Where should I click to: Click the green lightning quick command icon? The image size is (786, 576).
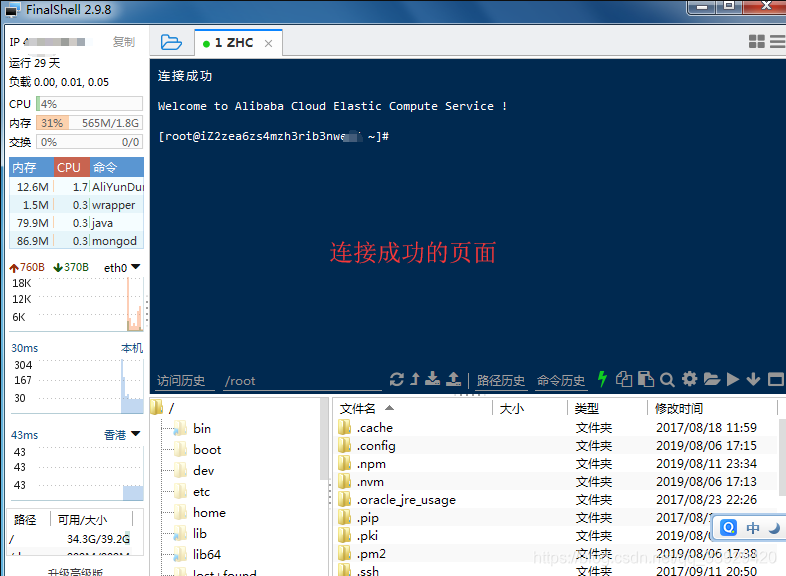(603, 379)
